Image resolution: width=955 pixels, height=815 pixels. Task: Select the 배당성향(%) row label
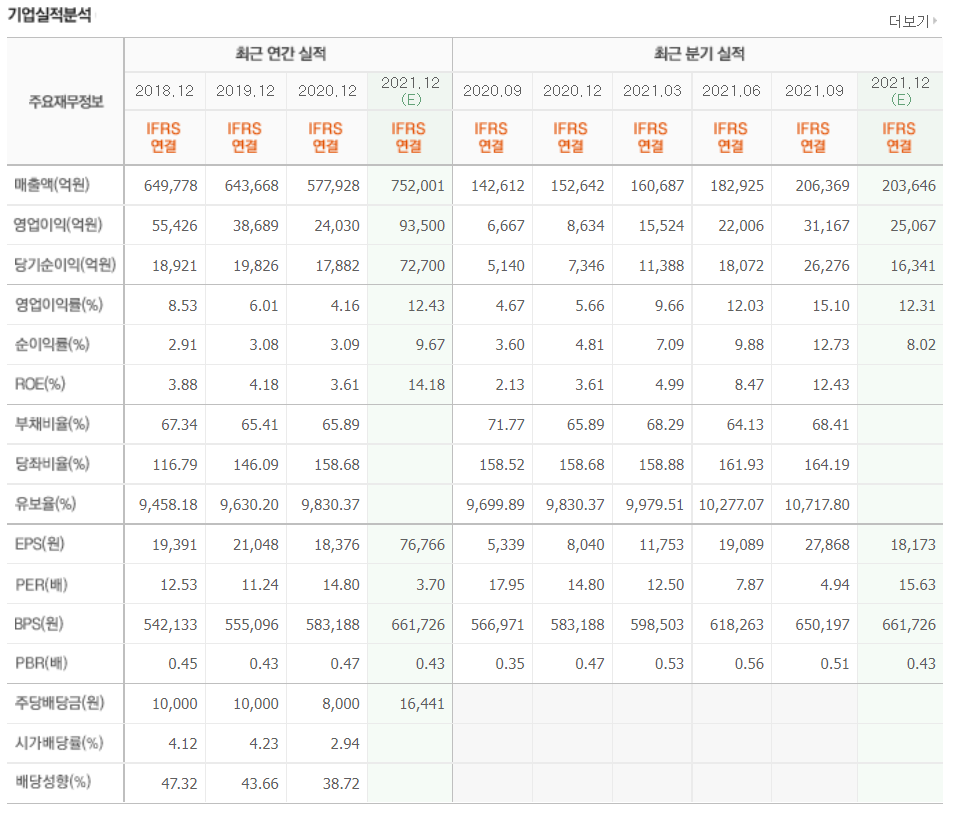(53, 781)
